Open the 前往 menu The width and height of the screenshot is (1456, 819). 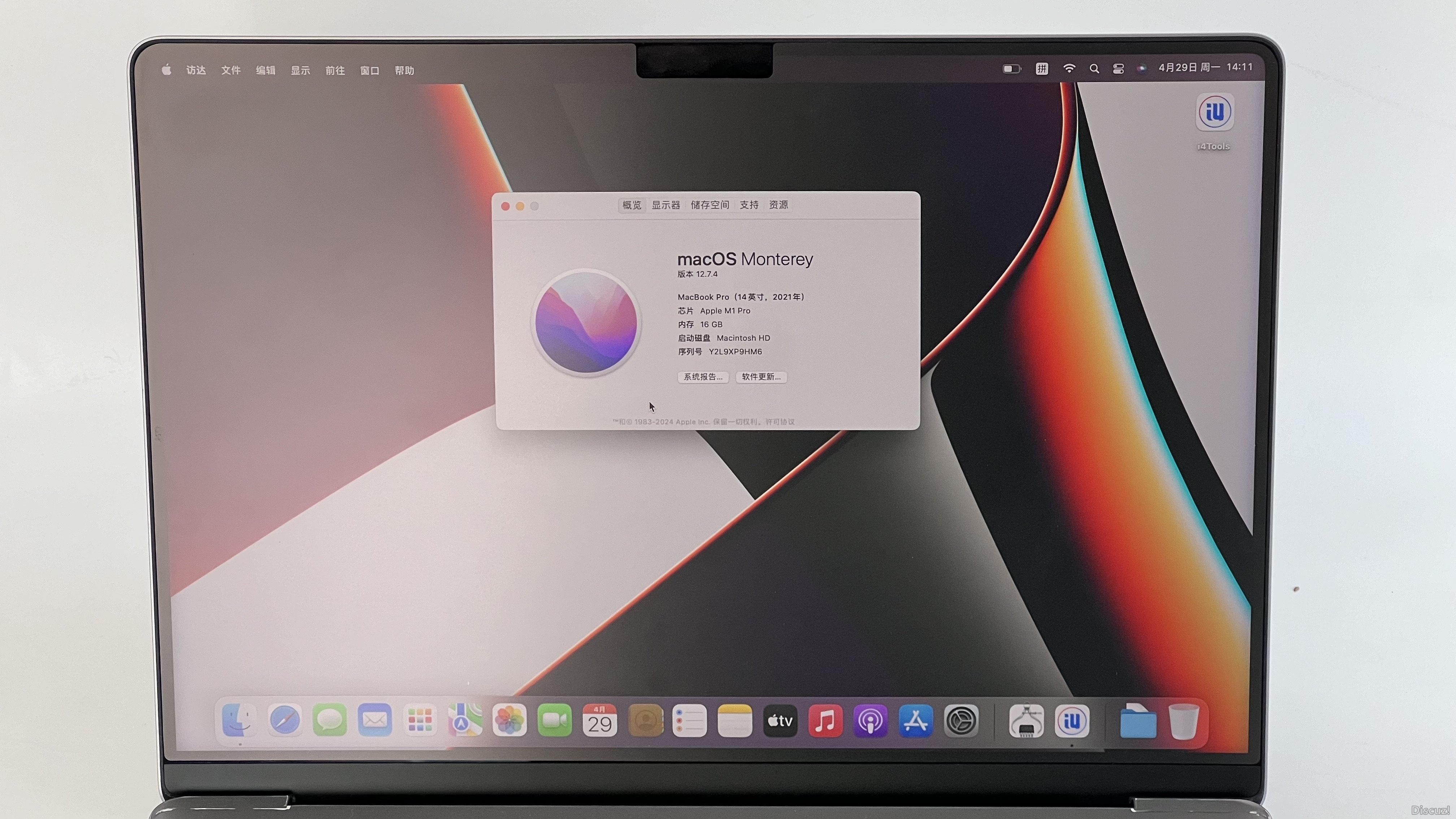pos(335,70)
